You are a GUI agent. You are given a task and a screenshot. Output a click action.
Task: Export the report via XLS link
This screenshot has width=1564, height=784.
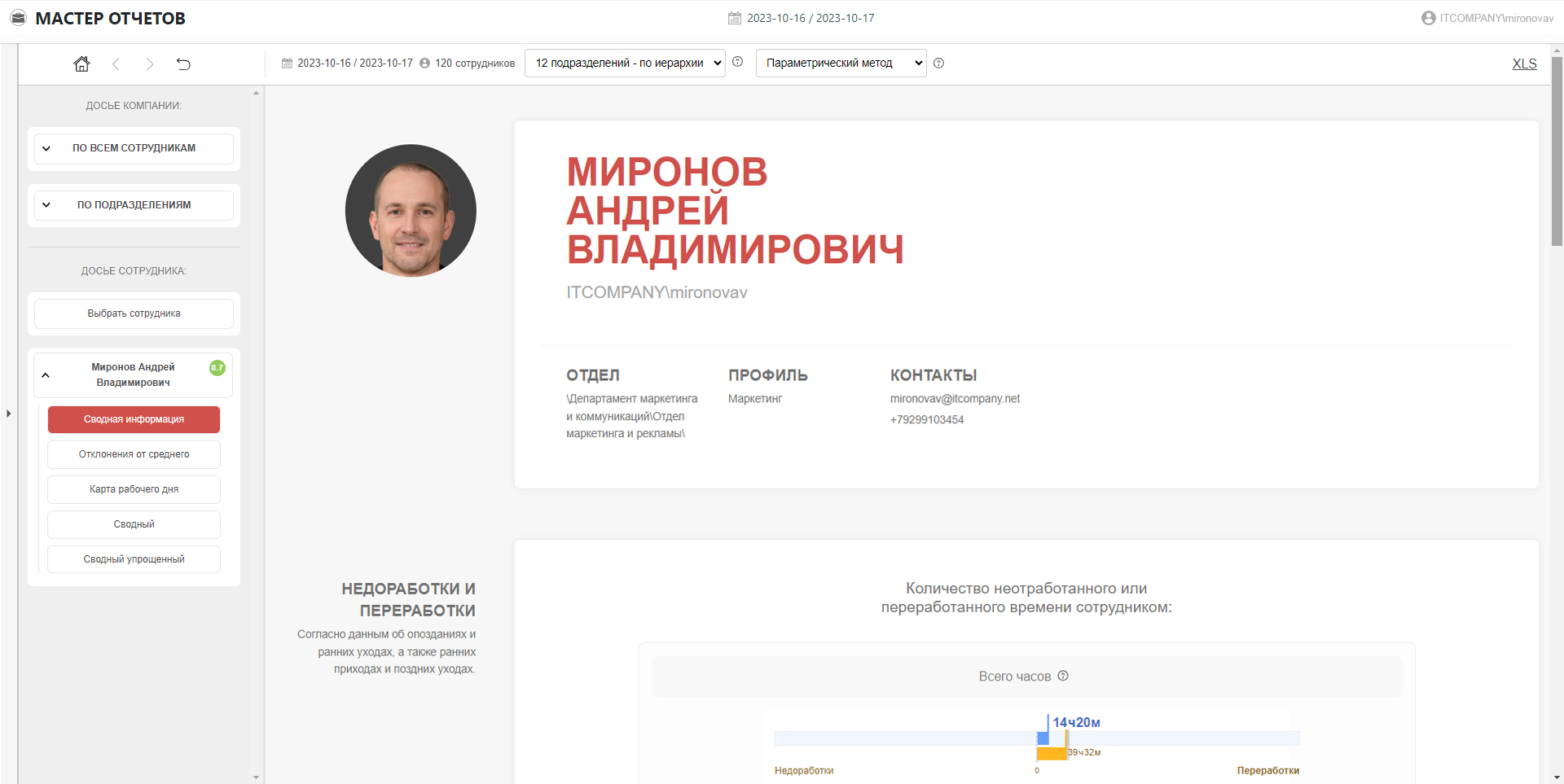[1524, 64]
